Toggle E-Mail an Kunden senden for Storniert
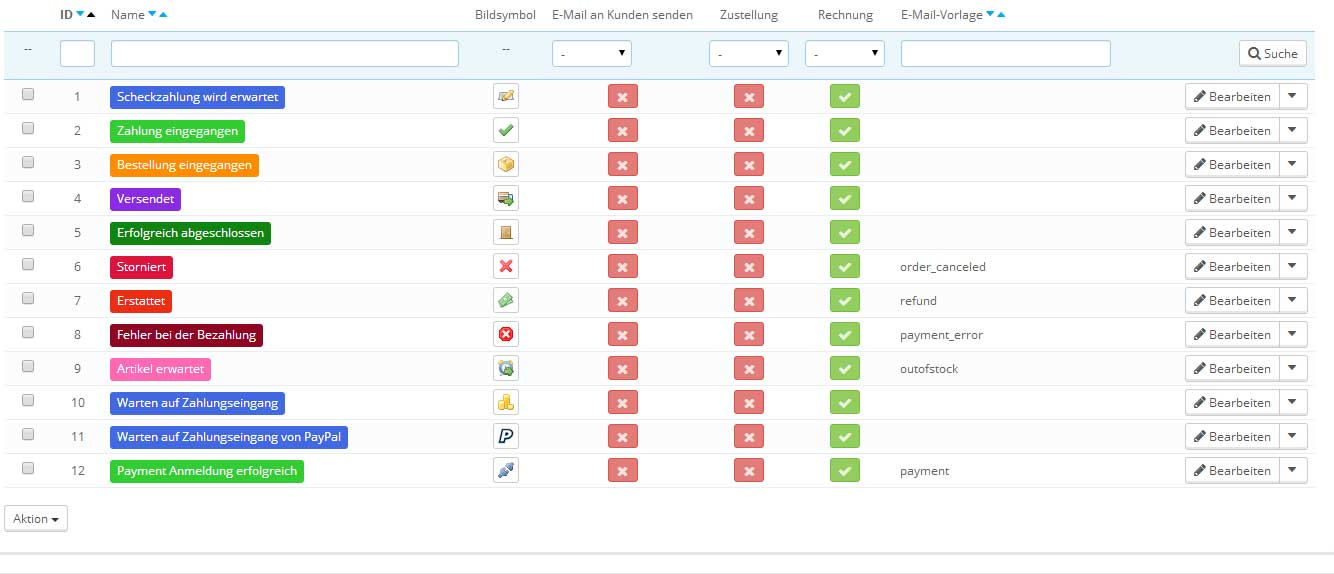1334x574 pixels. click(623, 266)
